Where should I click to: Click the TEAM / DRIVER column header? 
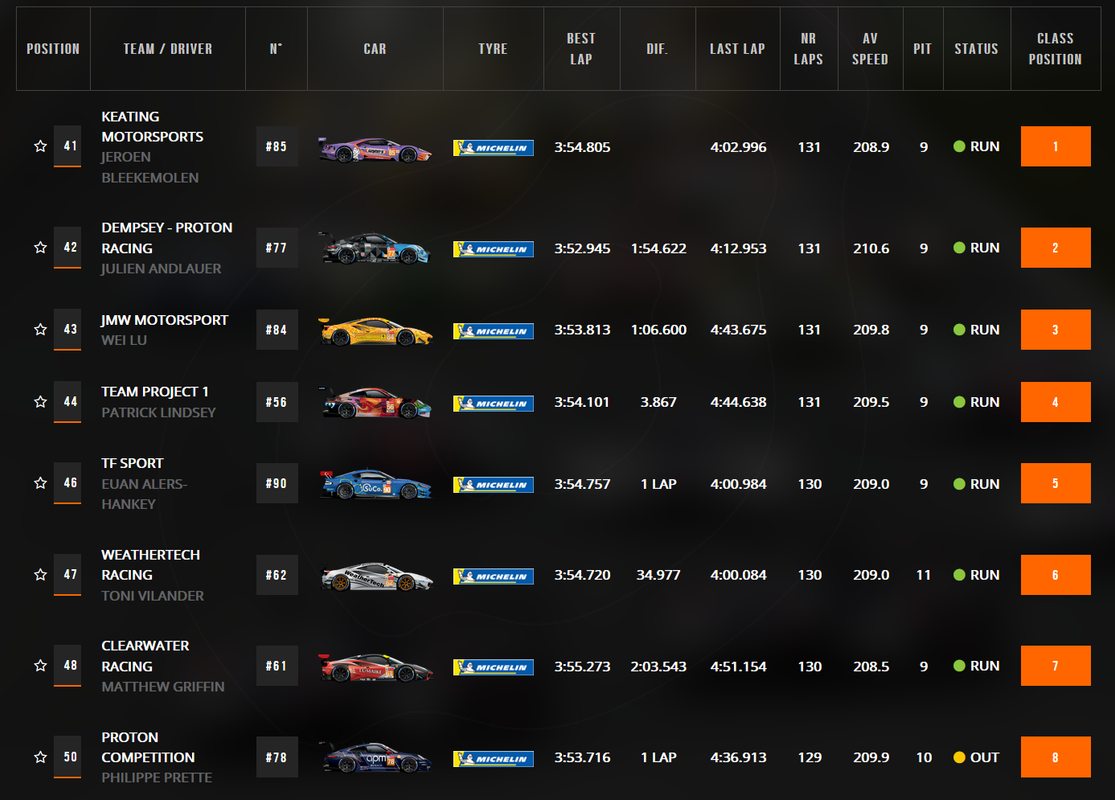pos(168,48)
